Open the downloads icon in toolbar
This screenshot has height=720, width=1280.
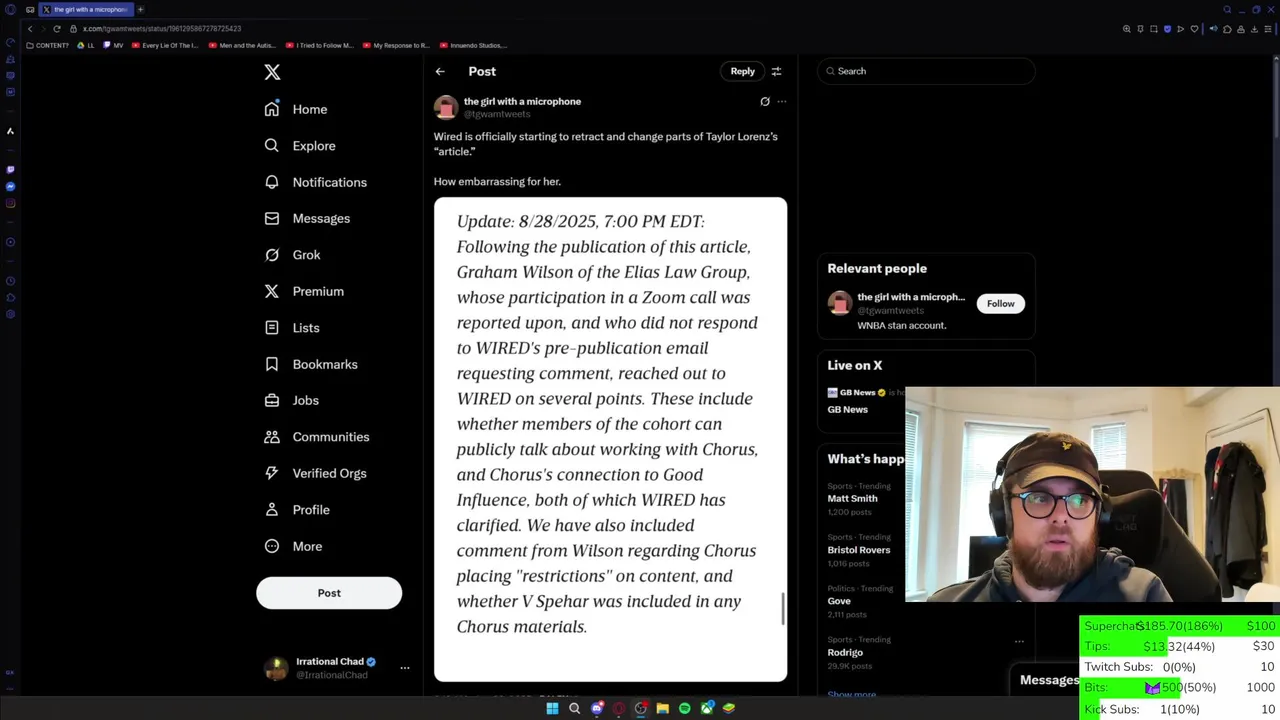pyautogui.click(x=1254, y=29)
